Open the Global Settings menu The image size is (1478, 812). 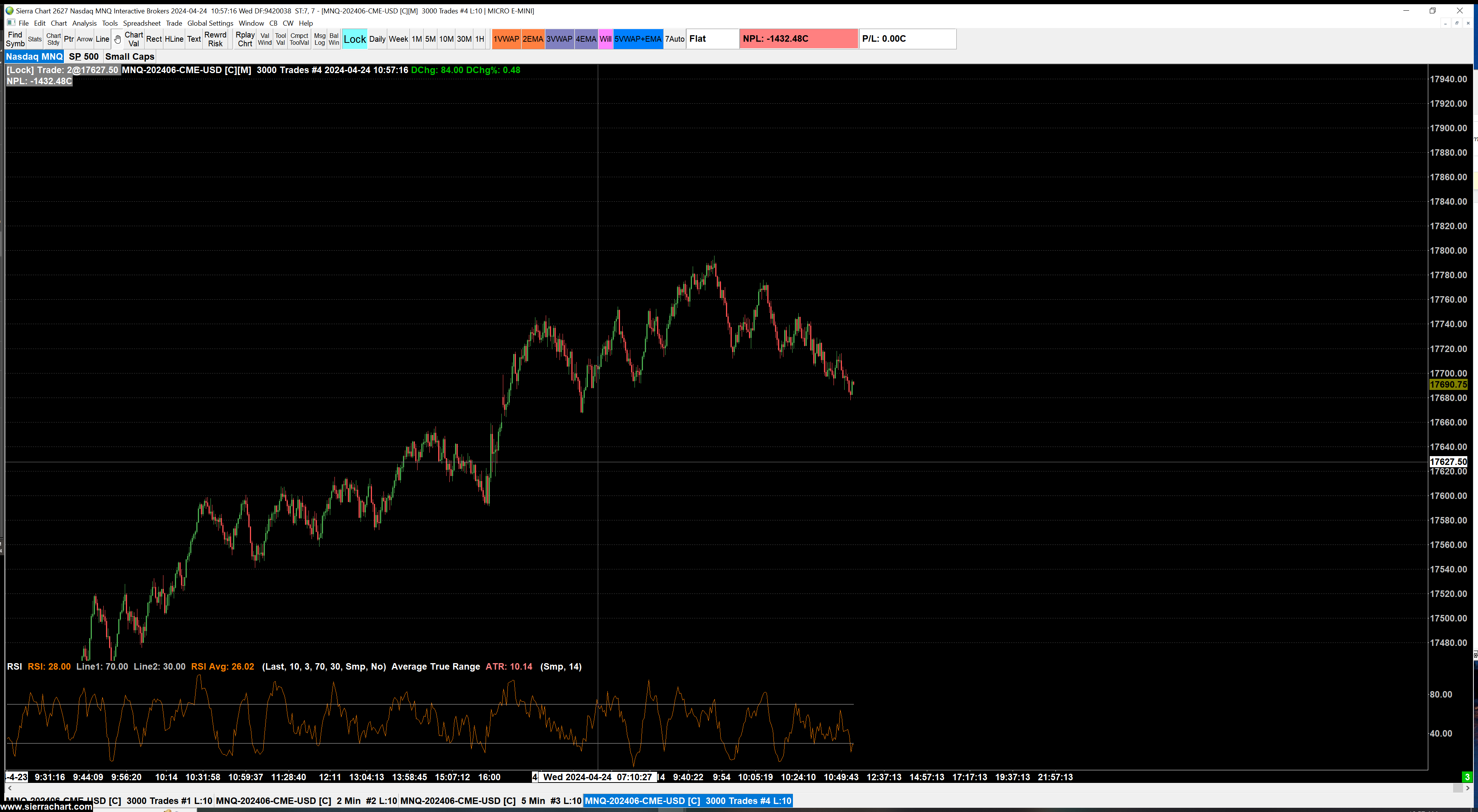(x=210, y=23)
